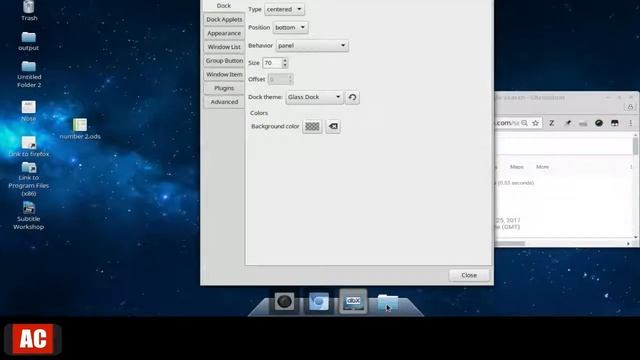Click the Chromium horizontal scrollbar thumb
This screenshot has height=360, width=640.
510,243
